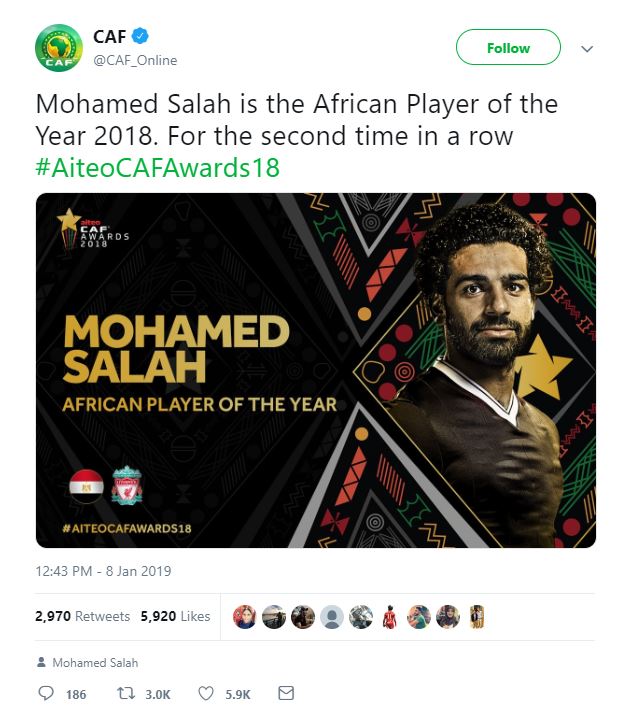Click the person icon beside the Mohamed Salah tag
This screenshot has height=726, width=630.
point(40,663)
